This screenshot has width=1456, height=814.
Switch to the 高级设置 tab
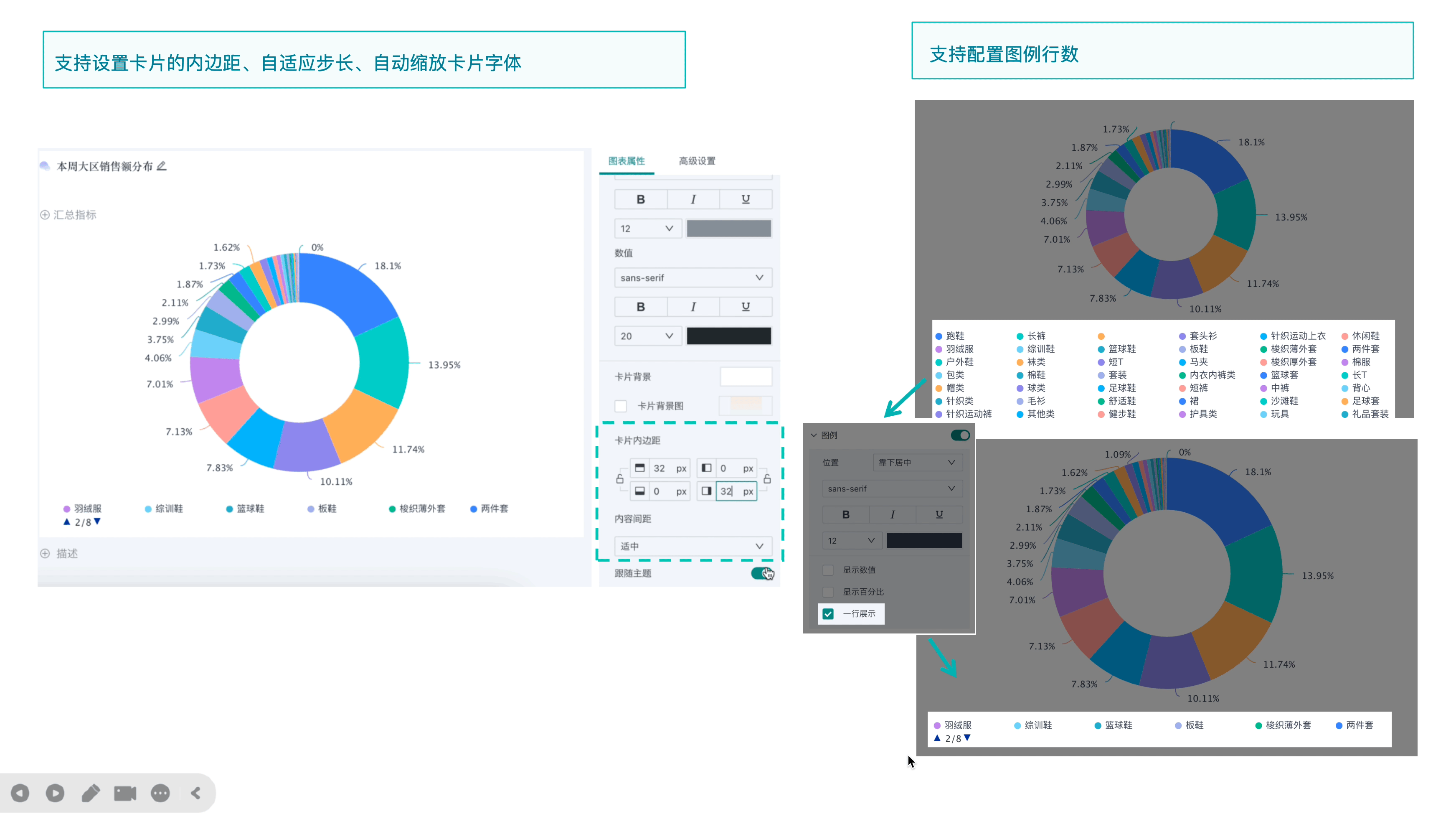[x=697, y=161]
